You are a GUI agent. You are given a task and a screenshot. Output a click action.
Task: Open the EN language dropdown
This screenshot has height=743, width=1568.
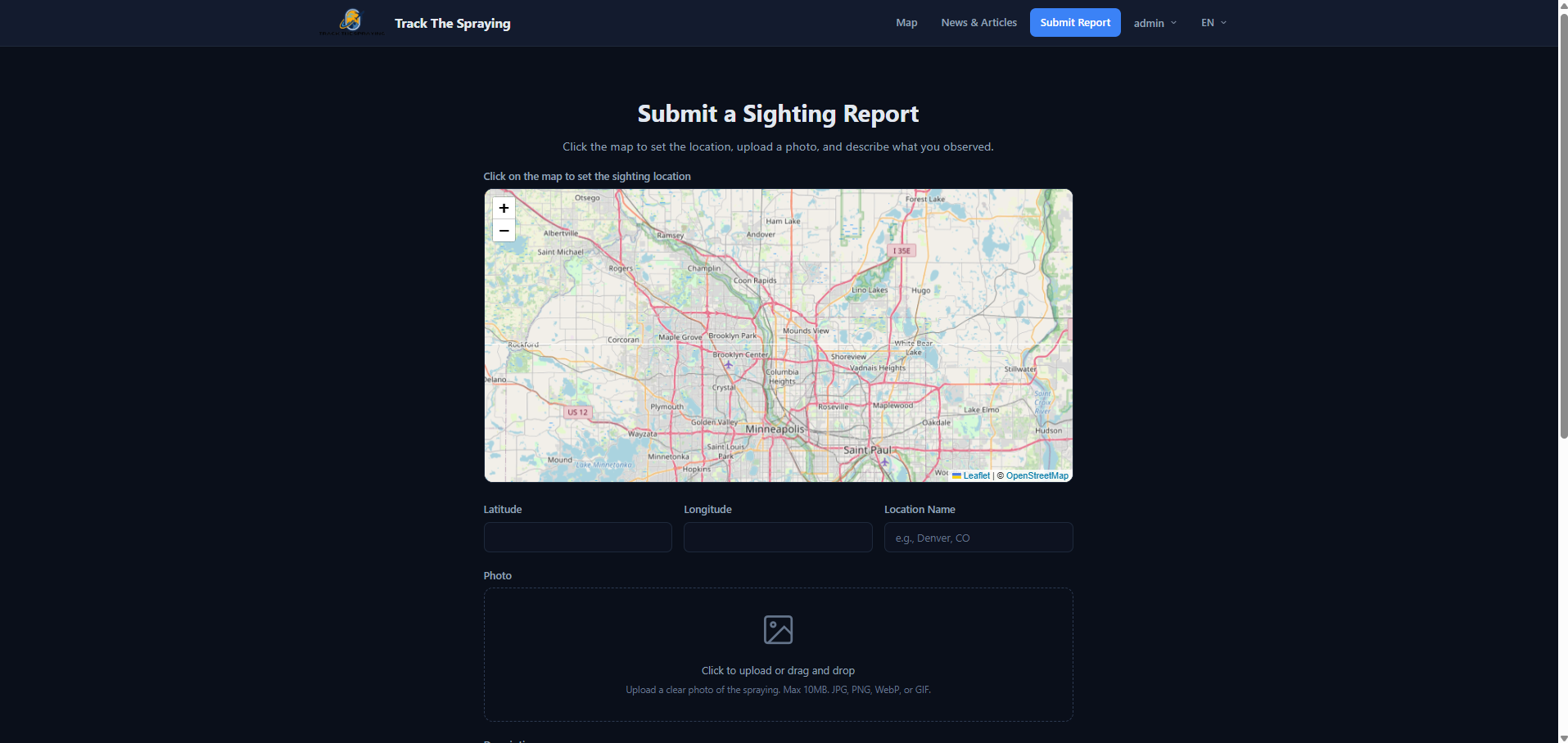click(1213, 23)
